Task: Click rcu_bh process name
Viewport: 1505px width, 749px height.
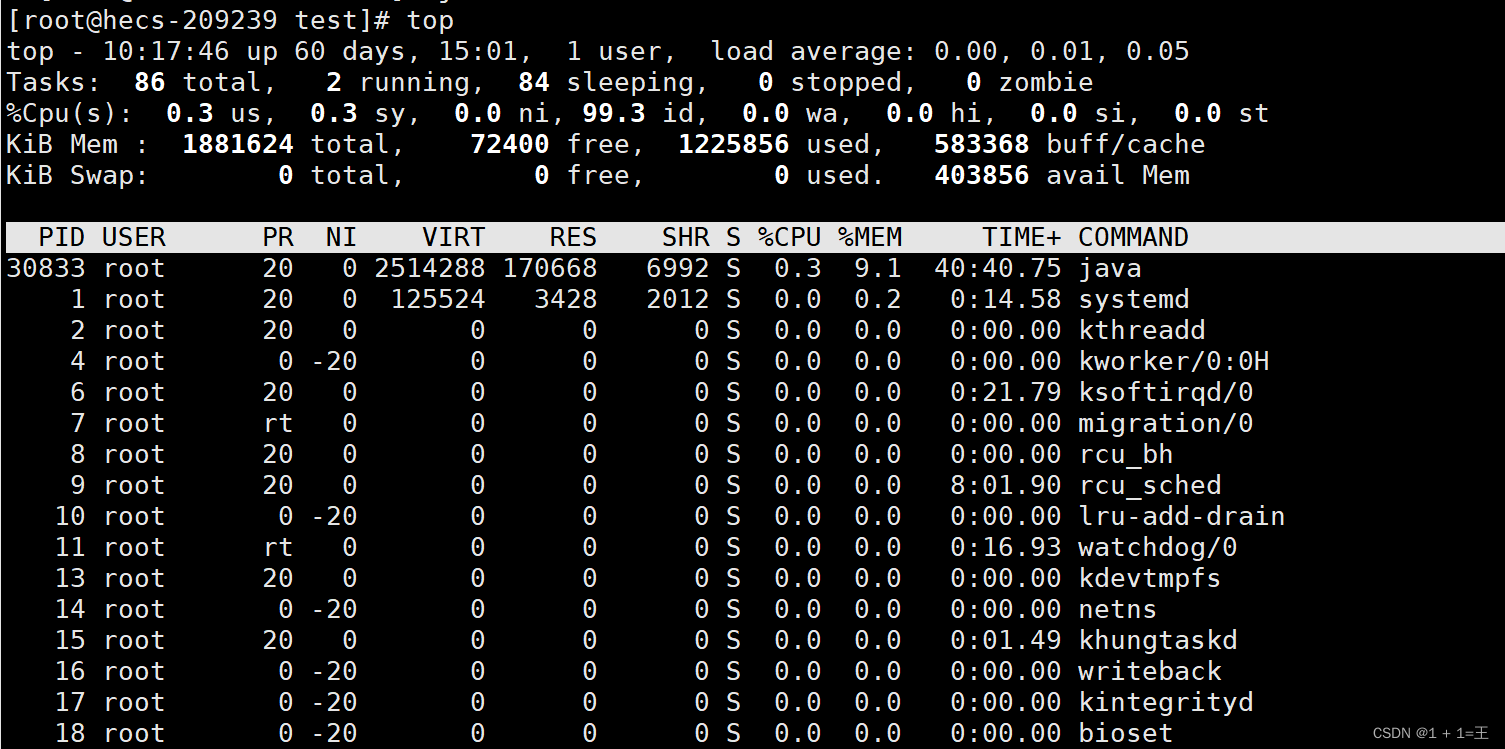Action: [x=1125, y=455]
